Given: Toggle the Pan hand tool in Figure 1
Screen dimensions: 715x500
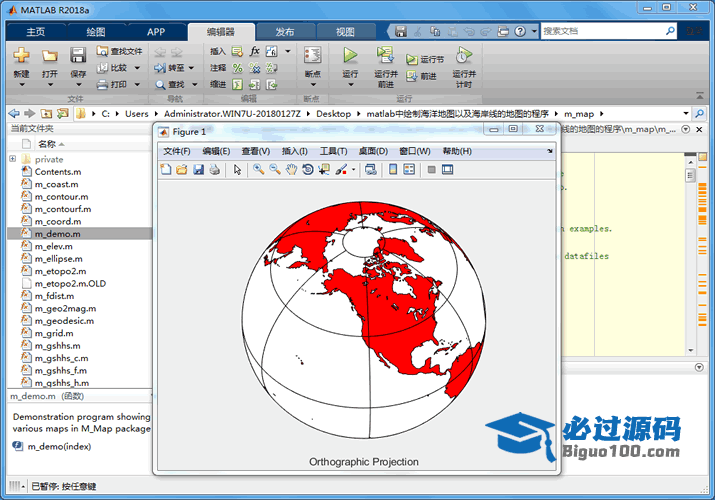Looking at the screenshot, I should point(291,170).
